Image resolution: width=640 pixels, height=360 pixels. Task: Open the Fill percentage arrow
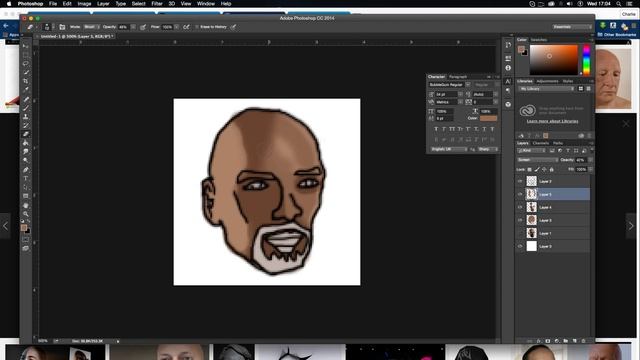pyautogui.click(x=590, y=169)
